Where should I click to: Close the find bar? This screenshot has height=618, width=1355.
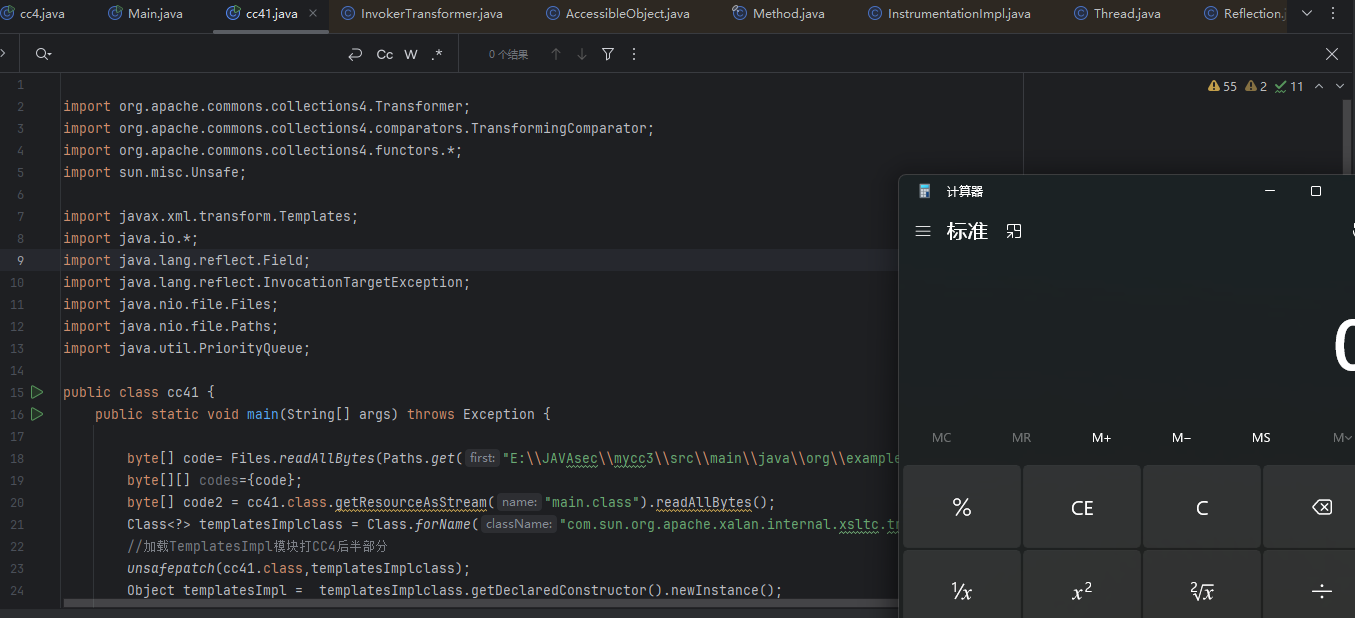point(1332,54)
